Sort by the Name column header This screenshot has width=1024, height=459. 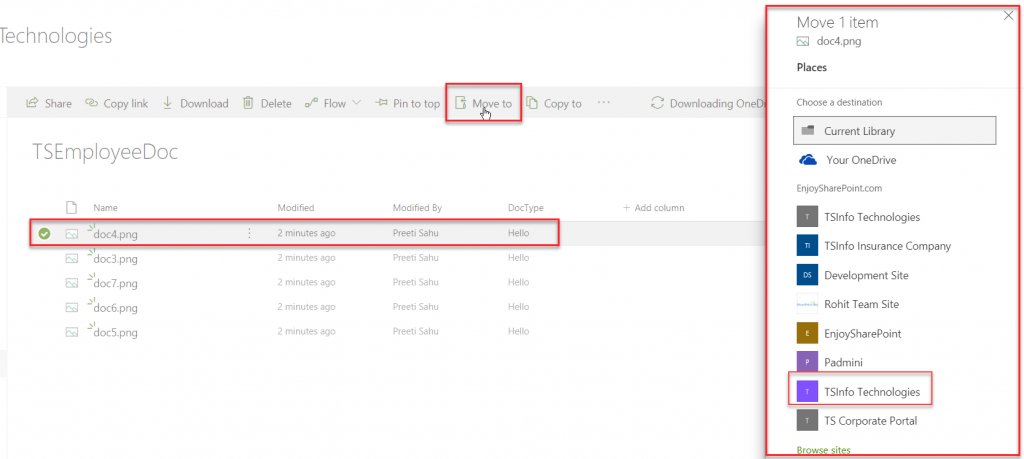click(105, 208)
